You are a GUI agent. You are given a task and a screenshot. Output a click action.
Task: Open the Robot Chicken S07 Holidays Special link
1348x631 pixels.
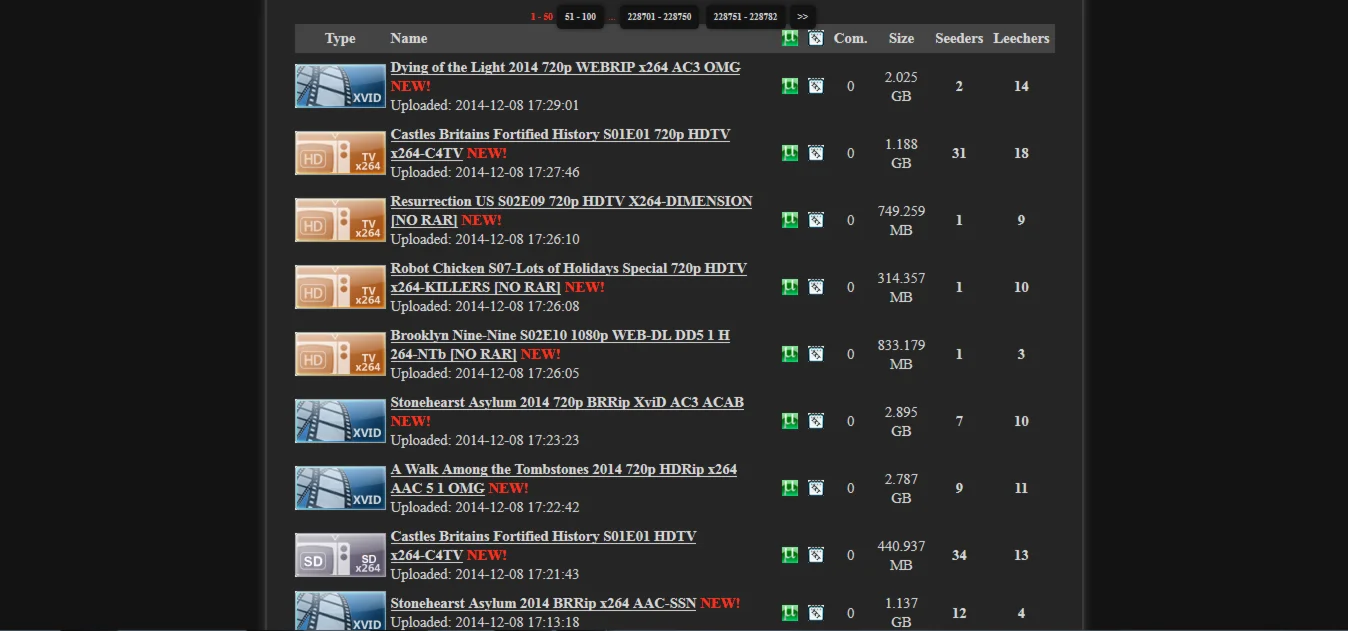(x=568, y=268)
